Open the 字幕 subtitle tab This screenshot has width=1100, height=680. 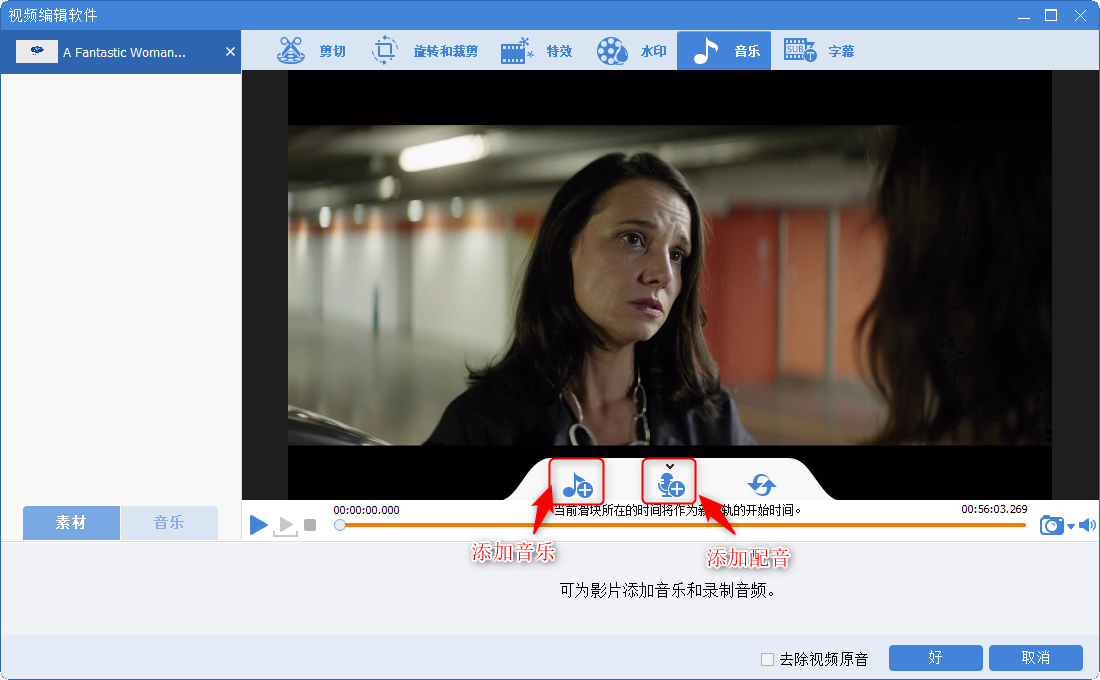pos(819,51)
